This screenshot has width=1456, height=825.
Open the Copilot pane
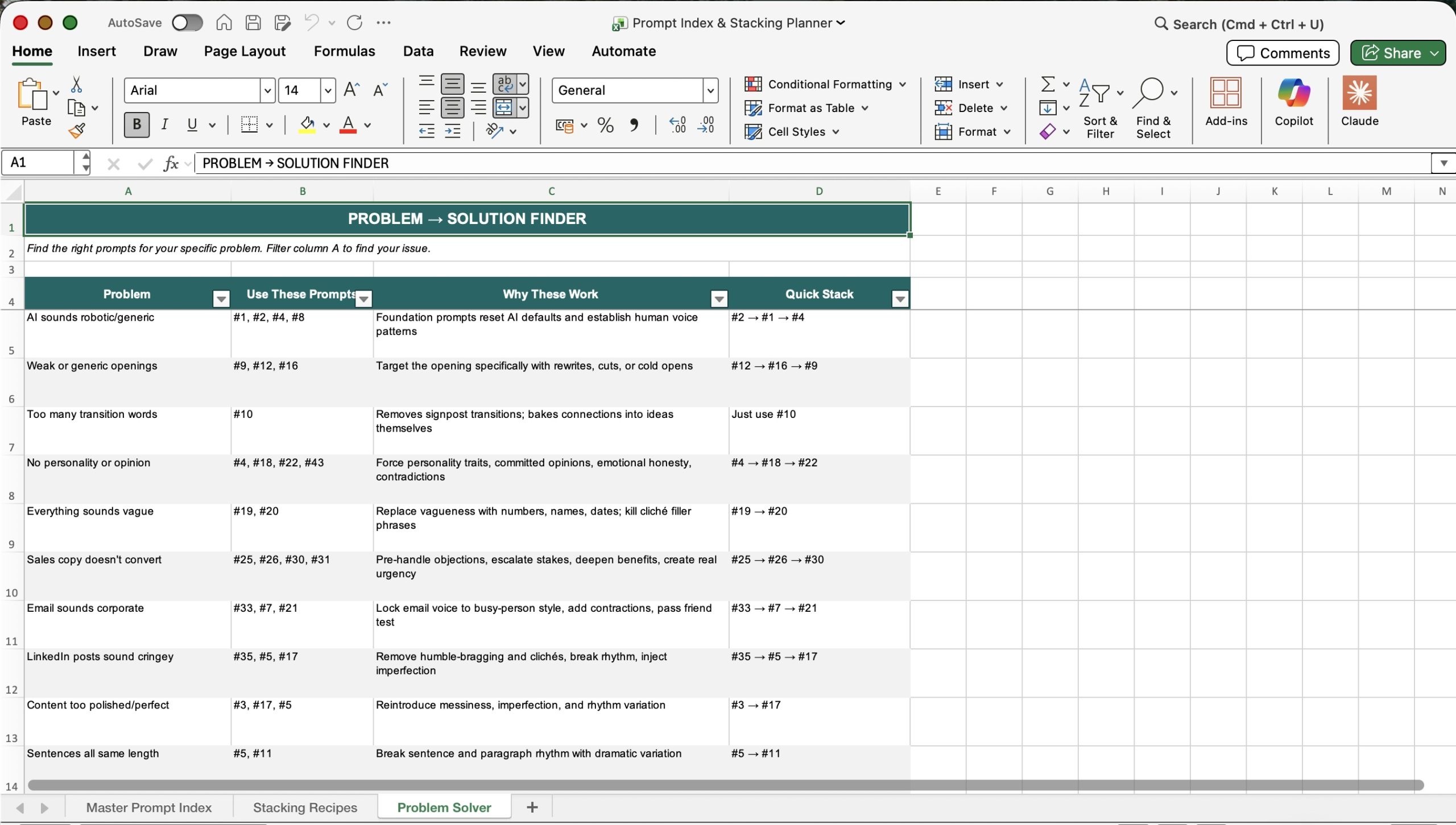[x=1293, y=102]
